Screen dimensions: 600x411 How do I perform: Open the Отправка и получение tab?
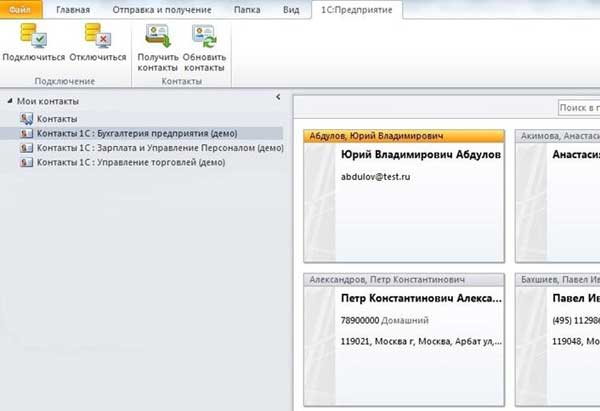pyautogui.click(x=163, y=9)
